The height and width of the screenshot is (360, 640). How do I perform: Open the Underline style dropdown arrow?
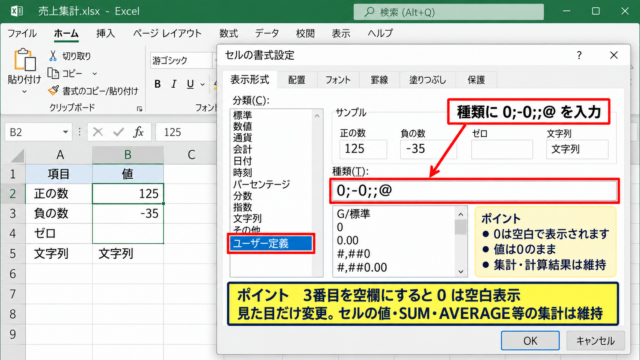[202, 84]
